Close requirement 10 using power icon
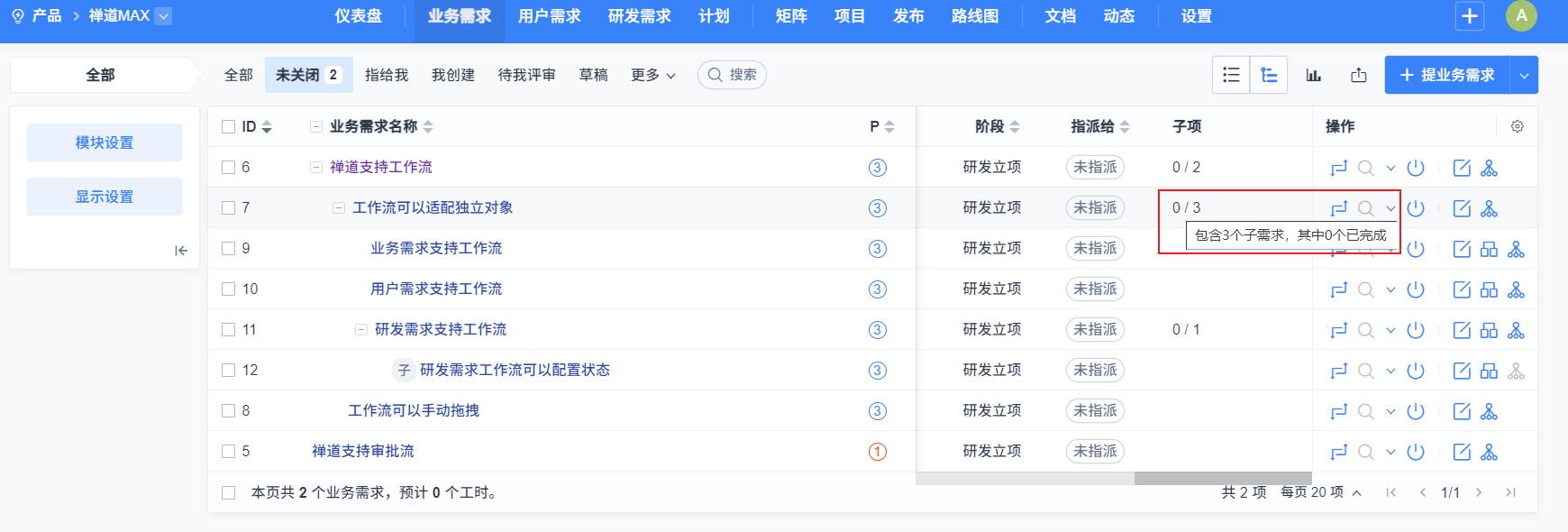This screenshot has height=532, width=1568. click(1416, 289)
